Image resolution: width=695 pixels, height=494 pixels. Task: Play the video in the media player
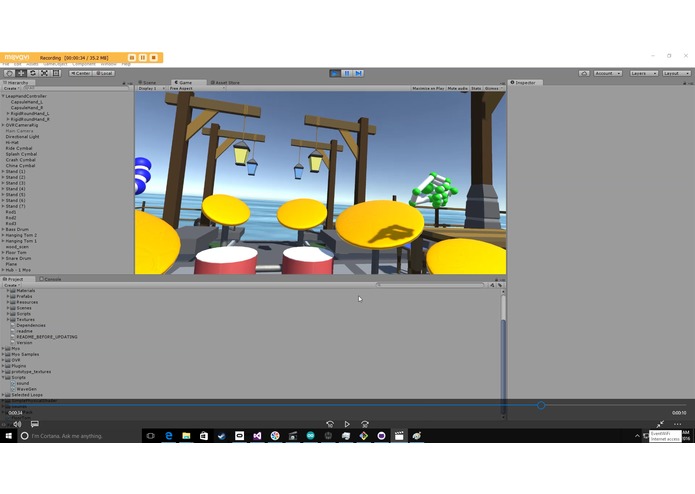click(347, 424)
